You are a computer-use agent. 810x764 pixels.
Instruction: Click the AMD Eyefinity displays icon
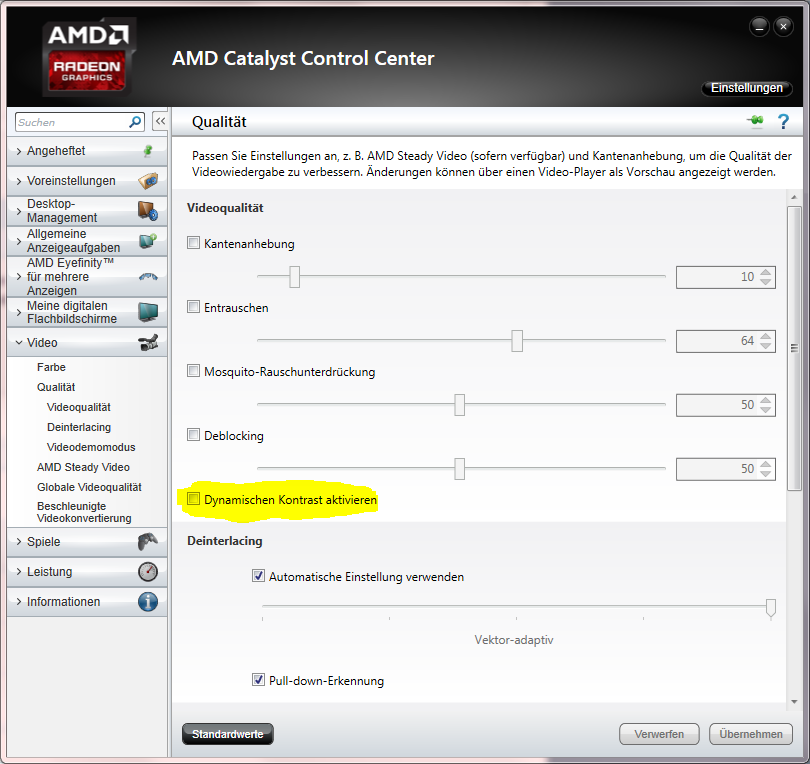coord(148,276)
